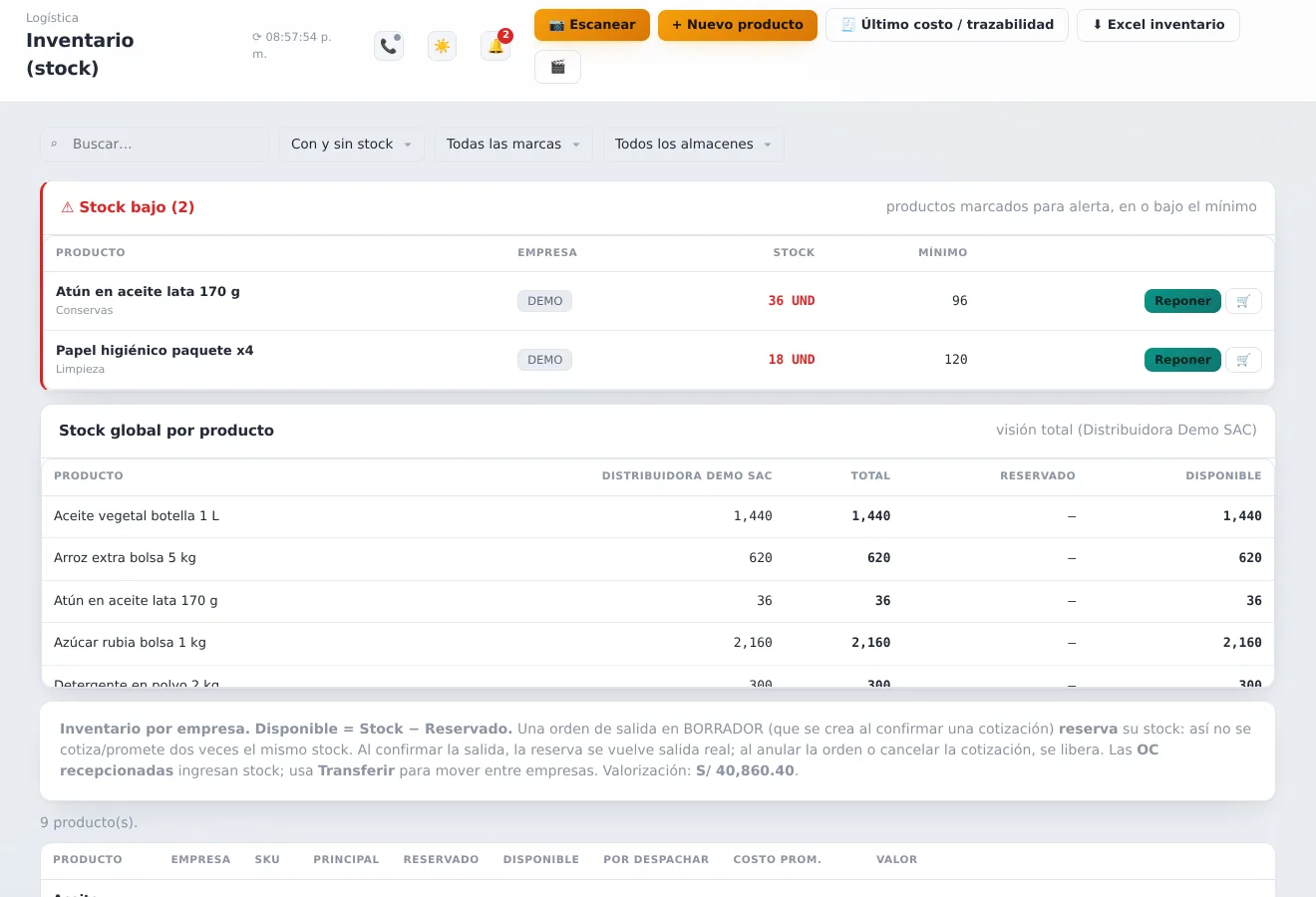Image resolution: width=1316 pixels, height=897 pixels.
Task: Click the MÍNIMO column header
Action: 943,253
